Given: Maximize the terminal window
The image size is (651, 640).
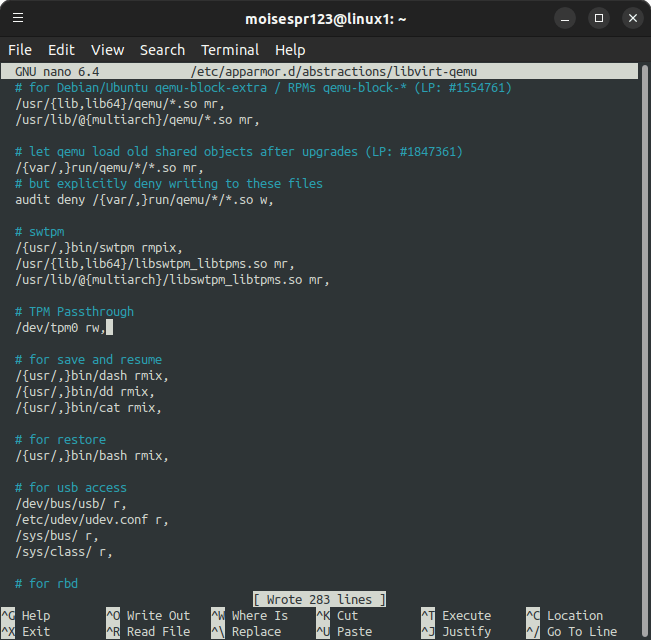Looking at the screenshot, I should [x=599, y=18].
